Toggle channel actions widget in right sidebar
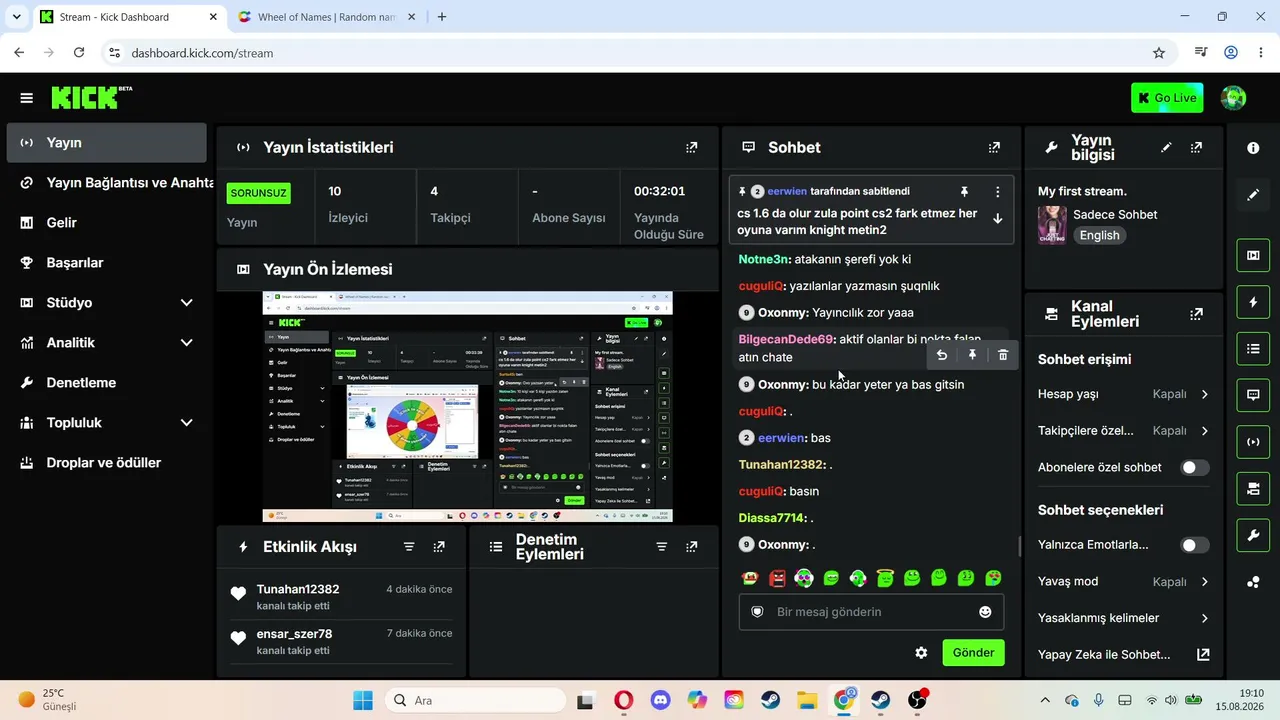The width and height of the screenshot is (1280, 720). point(1253,489)
